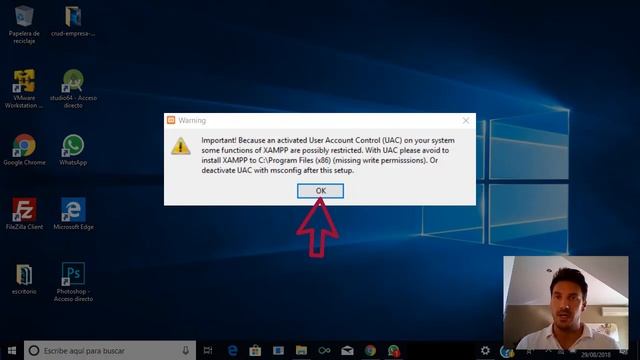Close the Warning dialog with X

466,120
